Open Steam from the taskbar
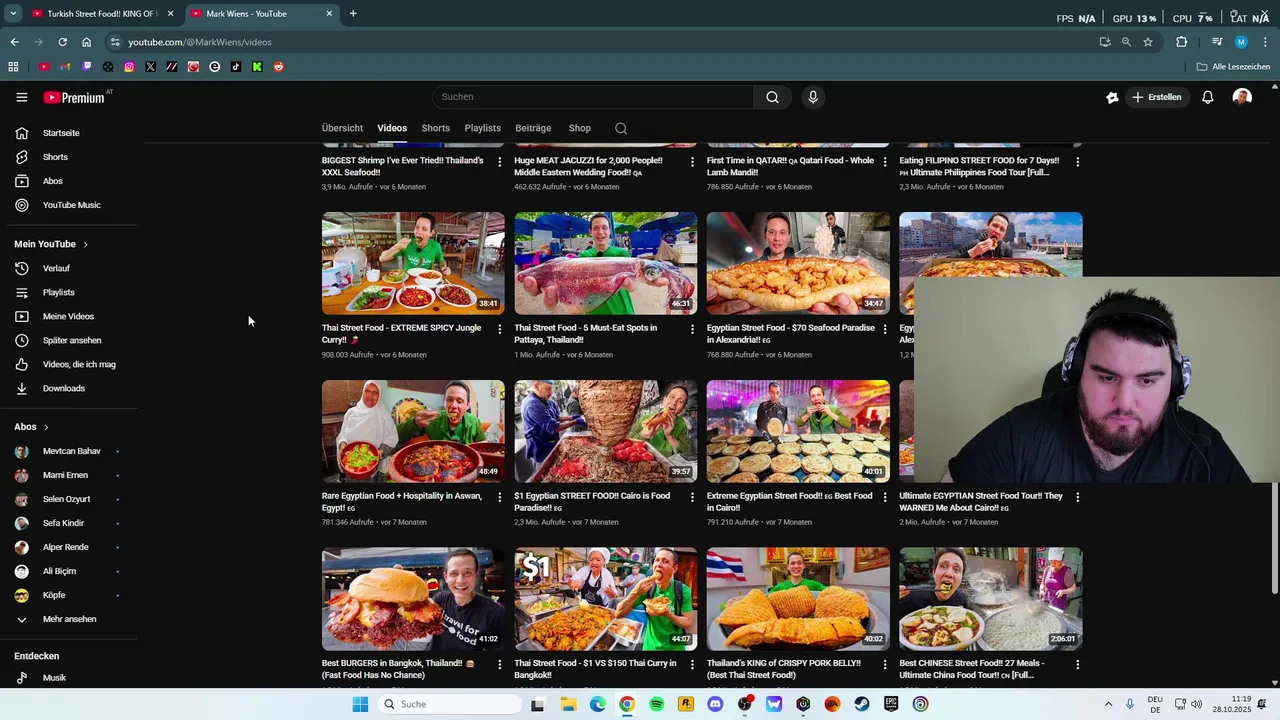The width and height of the screenshot is (1280, 720). 862,704
